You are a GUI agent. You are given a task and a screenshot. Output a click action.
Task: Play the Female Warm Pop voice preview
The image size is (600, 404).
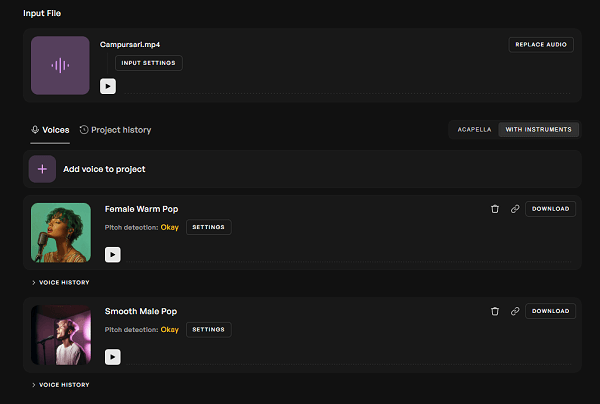coord(112,254)
